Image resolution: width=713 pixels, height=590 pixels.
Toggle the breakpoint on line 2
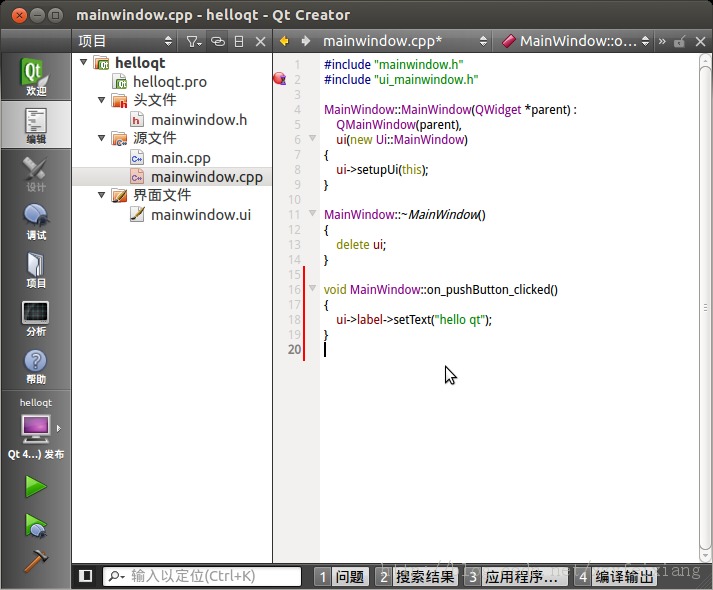280,79
